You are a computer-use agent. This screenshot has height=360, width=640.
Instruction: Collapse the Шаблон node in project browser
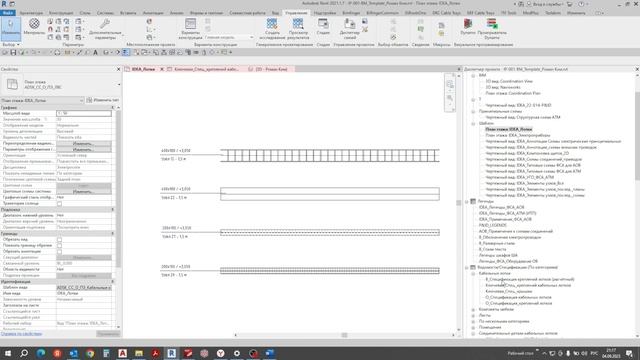tap(473, 123)
